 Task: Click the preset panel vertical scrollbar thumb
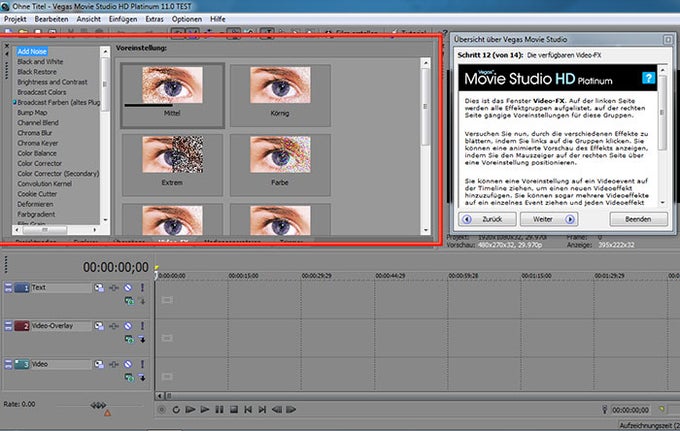coord(425,106)
